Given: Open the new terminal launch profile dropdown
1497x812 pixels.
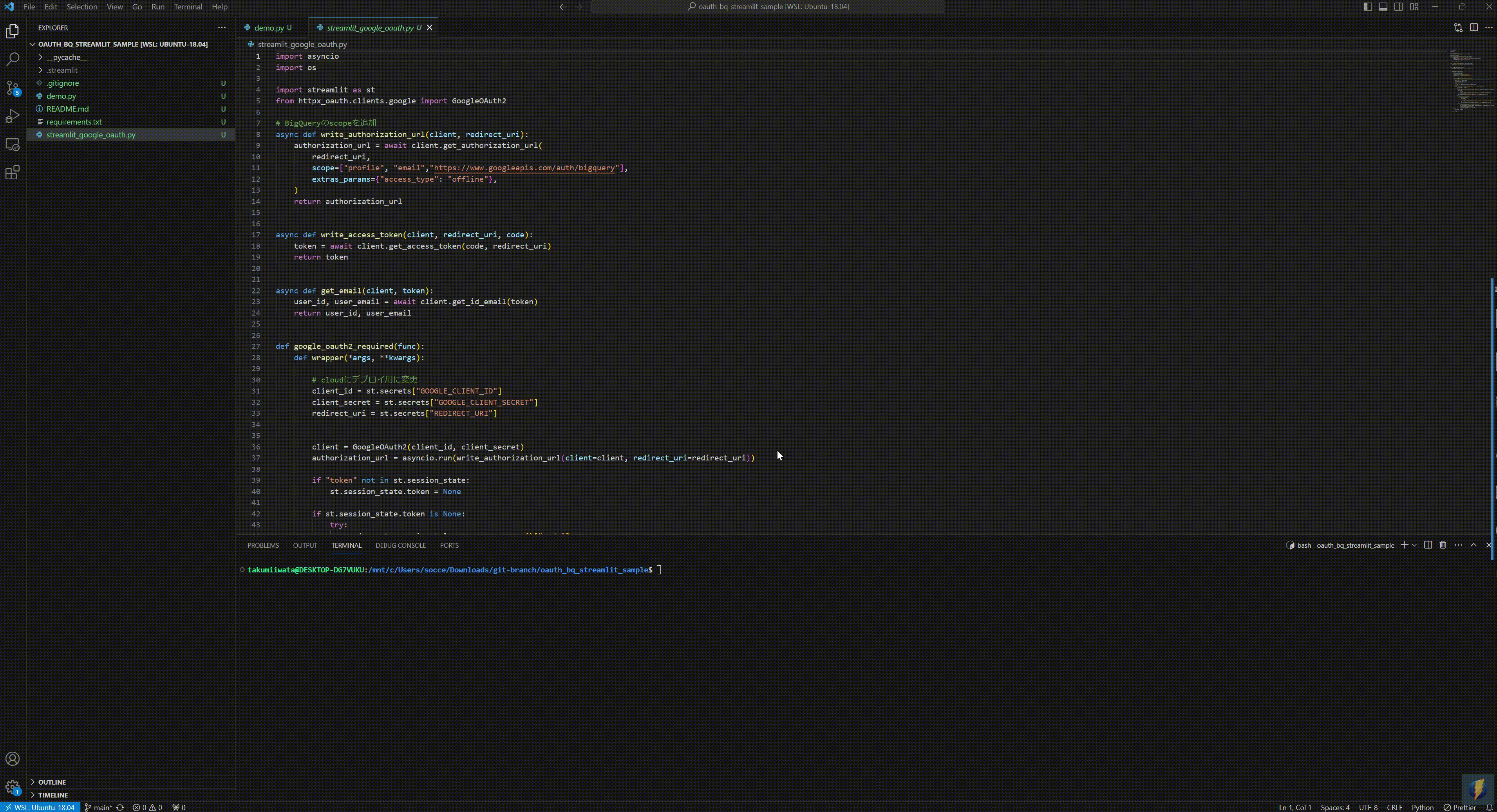Looking at the screenshot, I should [1414, 545].
